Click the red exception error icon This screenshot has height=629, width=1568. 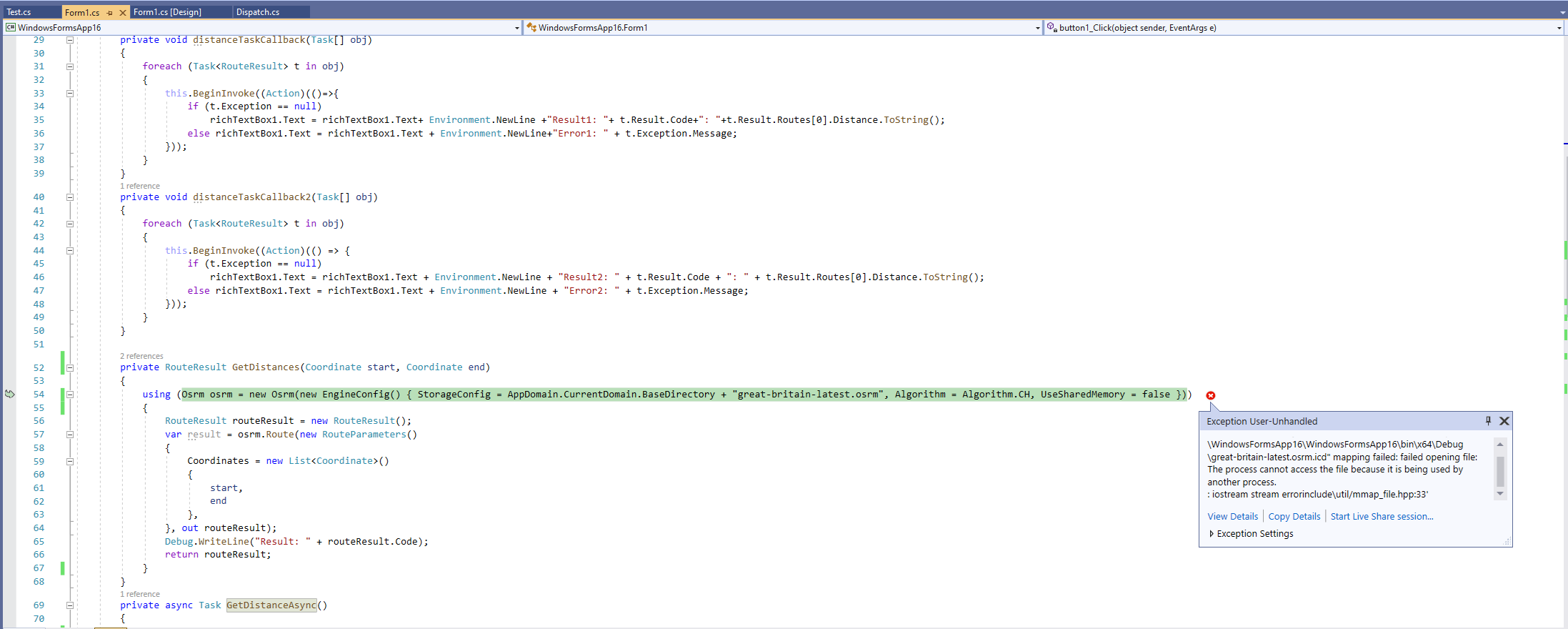(1211, 395)
